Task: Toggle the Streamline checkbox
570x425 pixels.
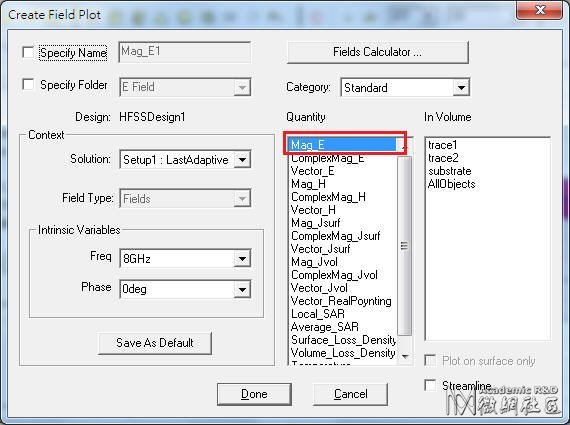Action: (x=430, y=385)
